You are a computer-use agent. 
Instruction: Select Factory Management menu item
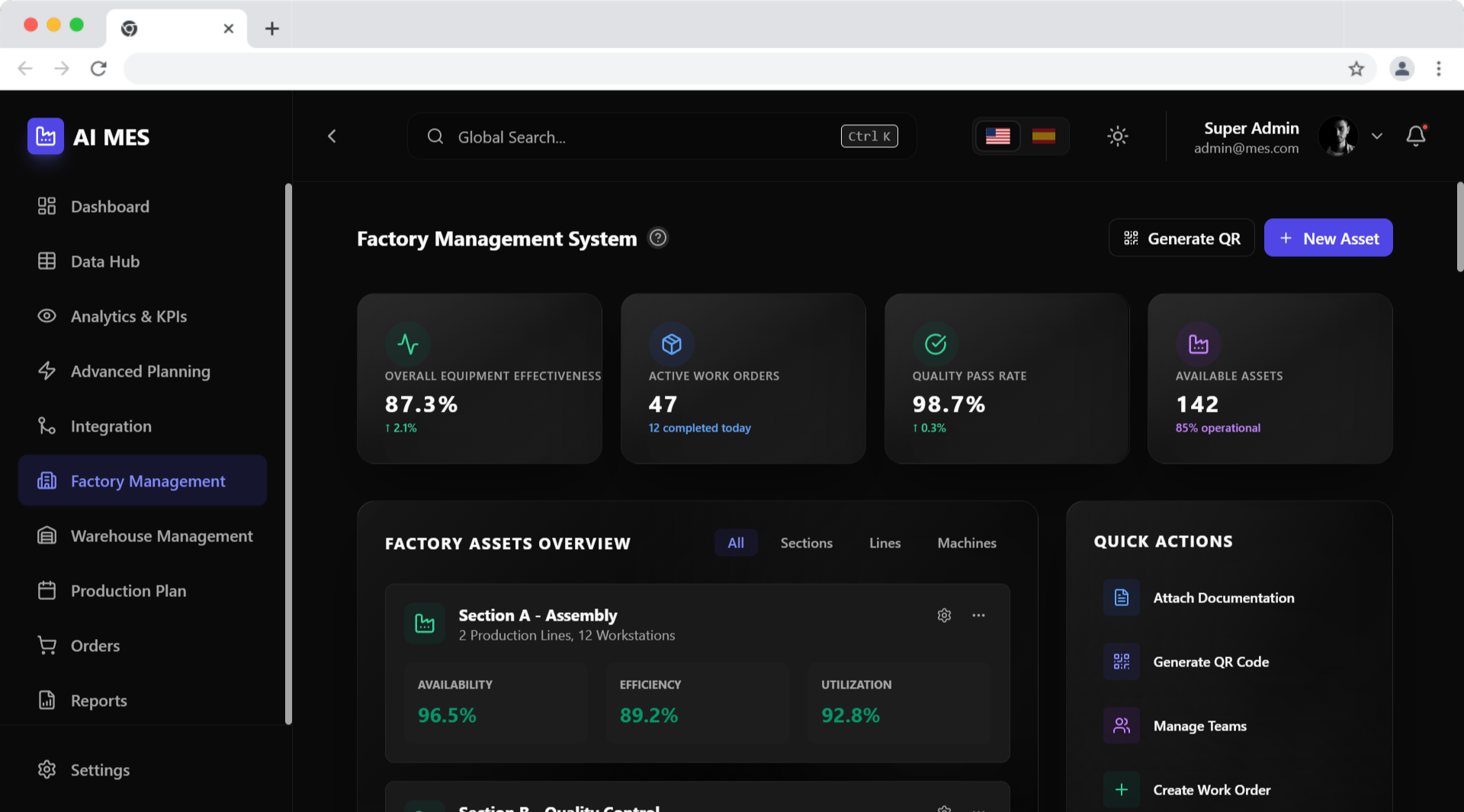pos(142,481)
